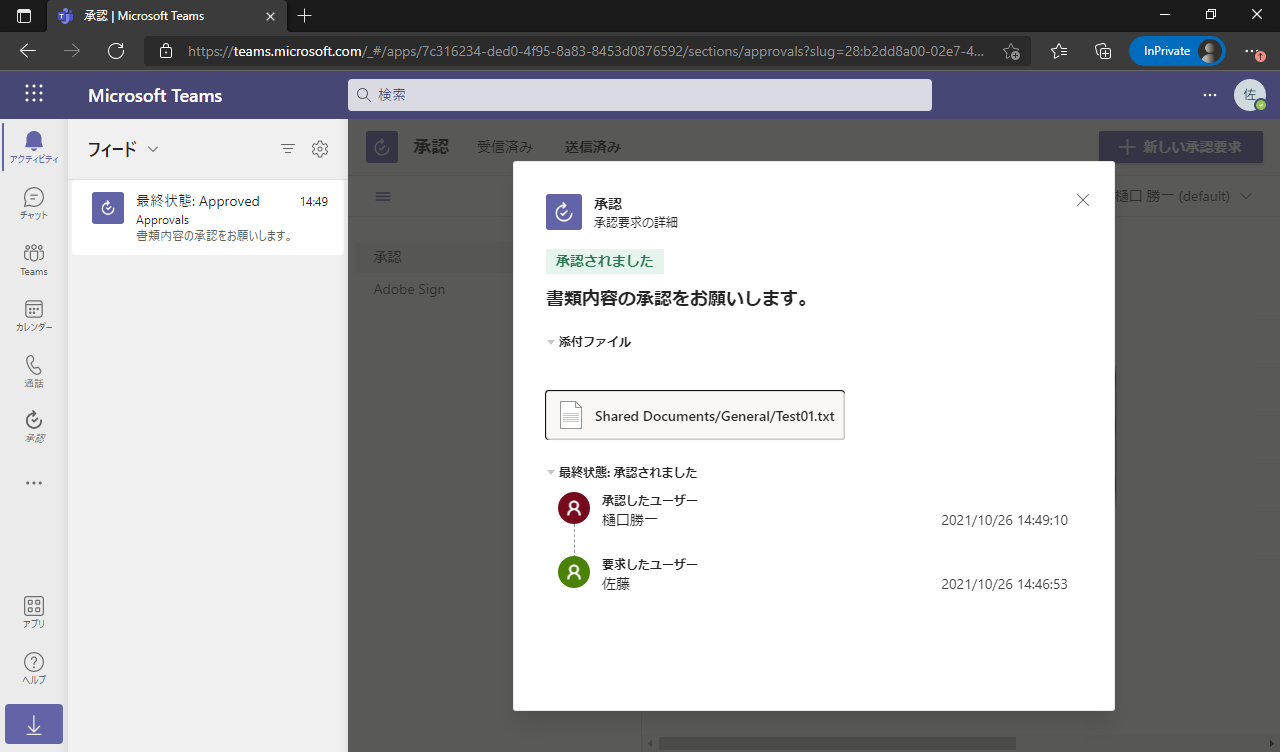Open the 樋口 勝一 (default) environment dropdown
1280x752 pixels.
coord(1184,196)
